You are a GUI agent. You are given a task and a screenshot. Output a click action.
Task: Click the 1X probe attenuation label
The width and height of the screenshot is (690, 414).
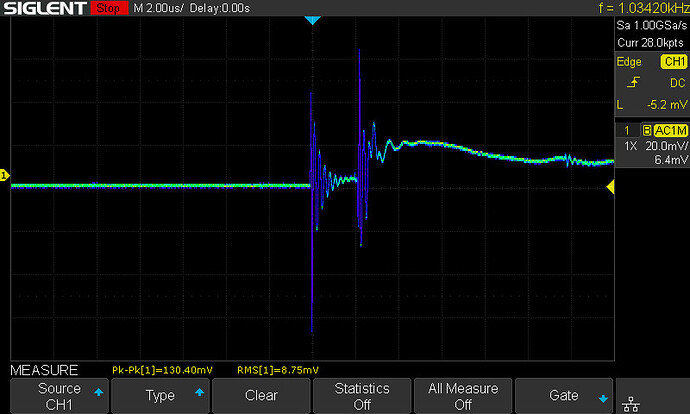[x=630, y=146]
